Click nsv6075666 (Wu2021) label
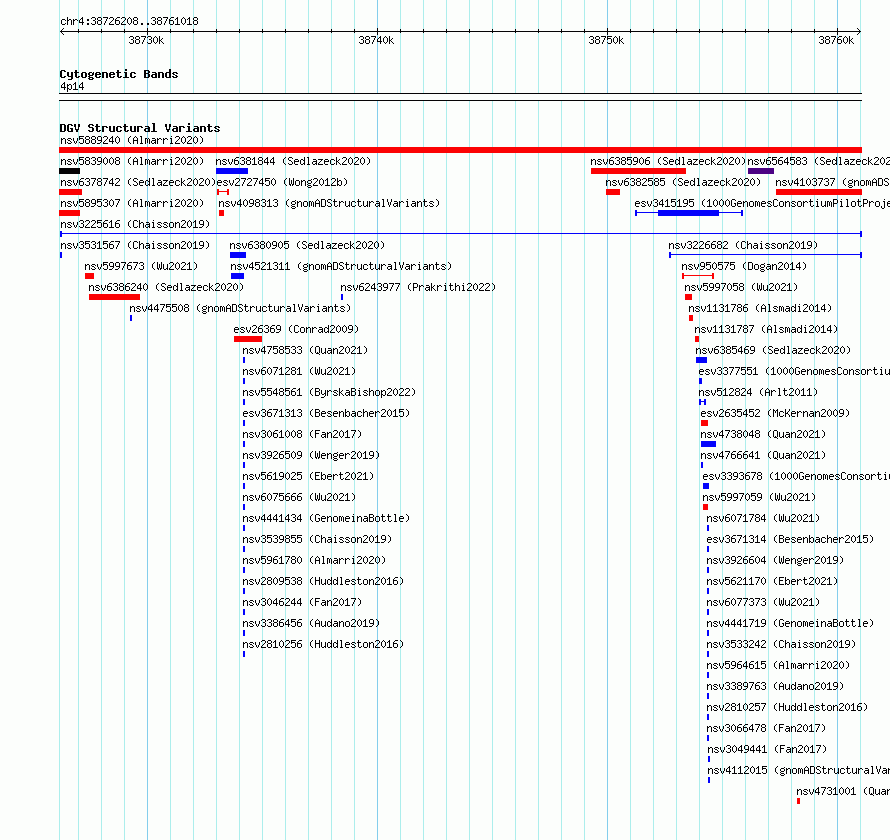The image size is (890, 840). (x=299, y=497)
